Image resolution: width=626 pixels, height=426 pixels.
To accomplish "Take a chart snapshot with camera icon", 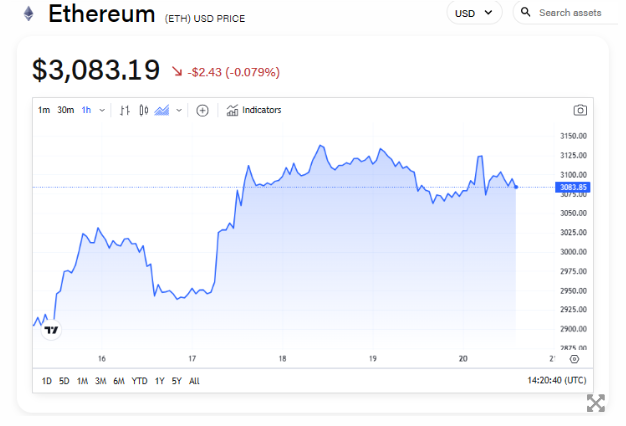I will (579, 110).
